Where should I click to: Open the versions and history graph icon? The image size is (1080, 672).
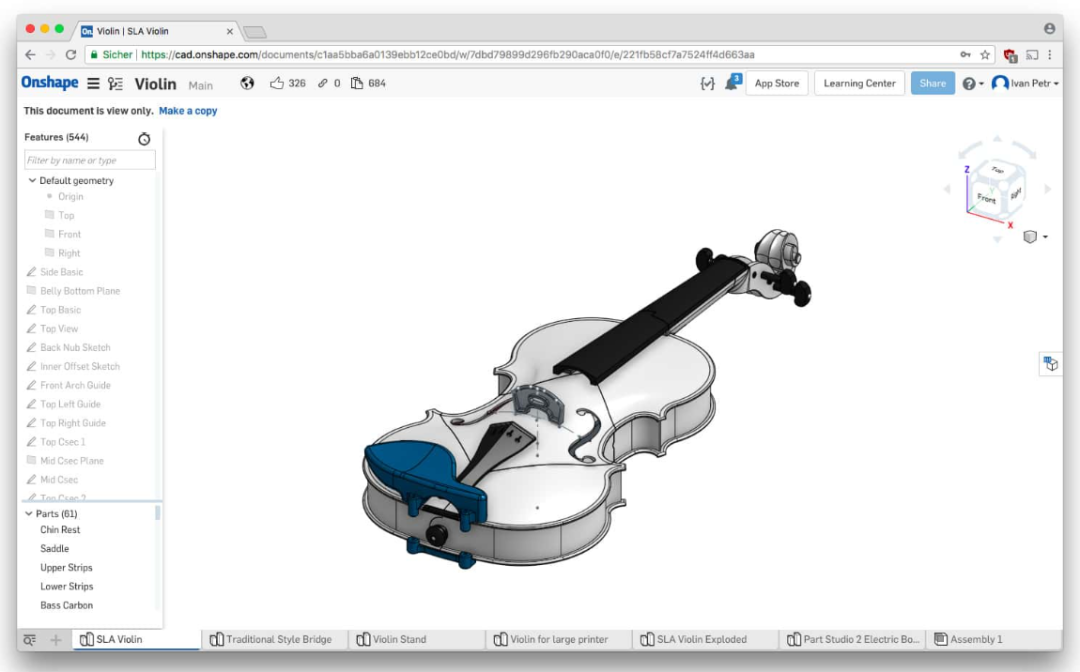[116, 83]
